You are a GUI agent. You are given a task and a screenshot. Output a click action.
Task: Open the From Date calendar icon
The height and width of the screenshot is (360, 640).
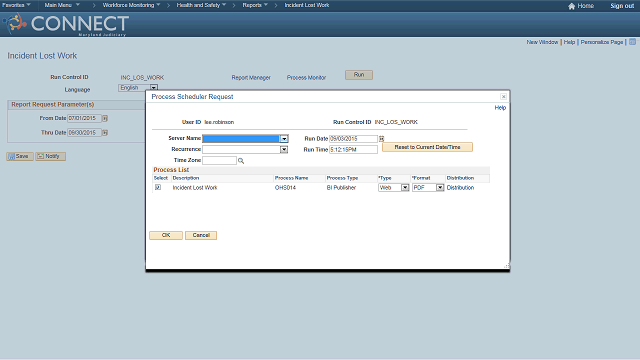pos(105,118)
